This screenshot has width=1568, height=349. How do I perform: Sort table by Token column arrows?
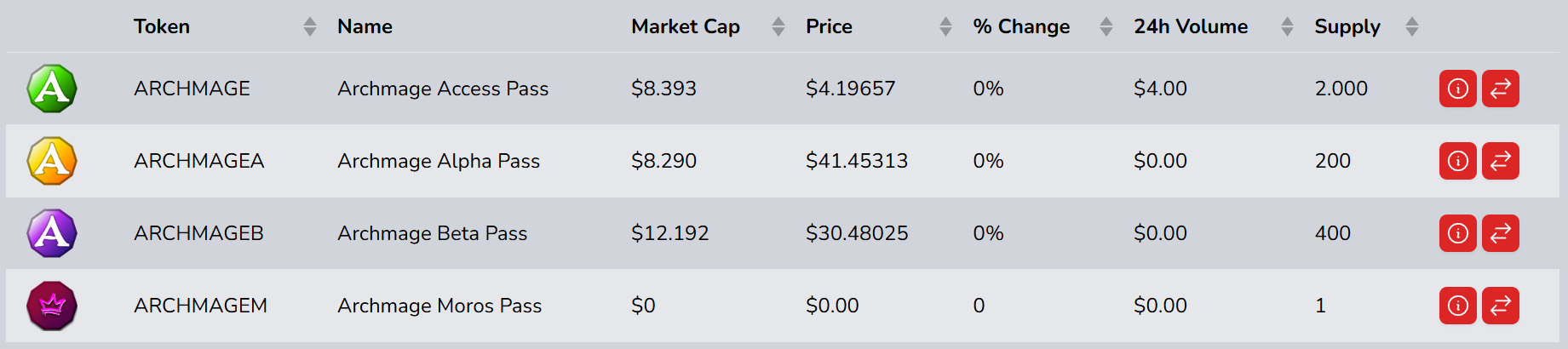pos(310,27)
